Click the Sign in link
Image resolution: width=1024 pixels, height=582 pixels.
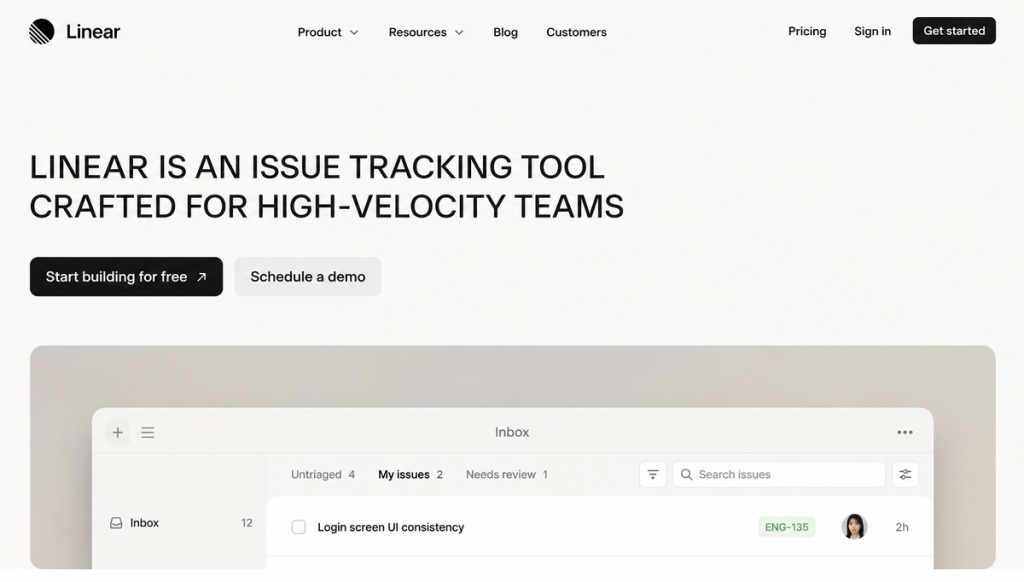click(872, 31)
